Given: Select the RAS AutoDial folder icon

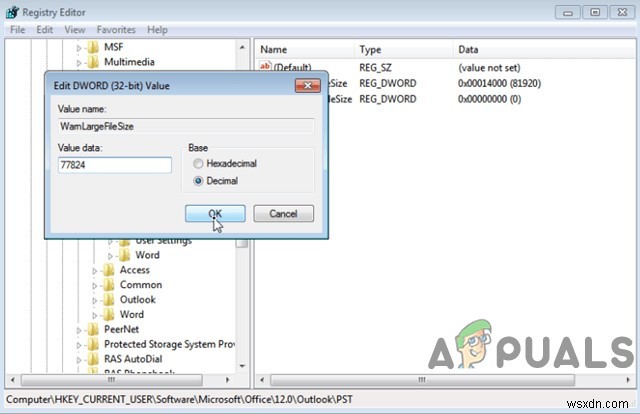Looking at the screenshot, I should click(x=93, y=359).
